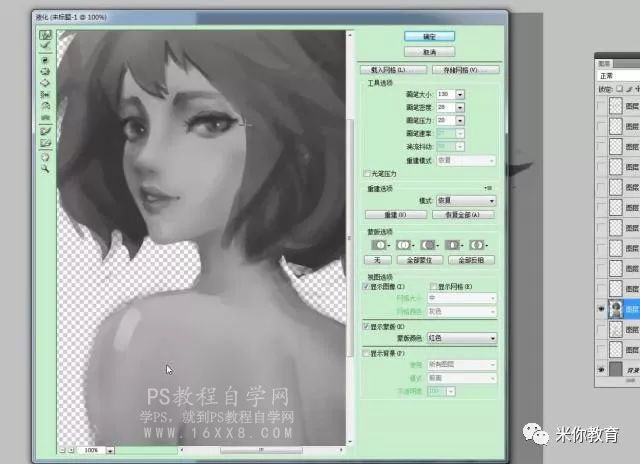The width and height of the screenshot is (640, 464).
Task: Enable the 显示网格 show mesh checkbox
Action: (x=433, y=286)
